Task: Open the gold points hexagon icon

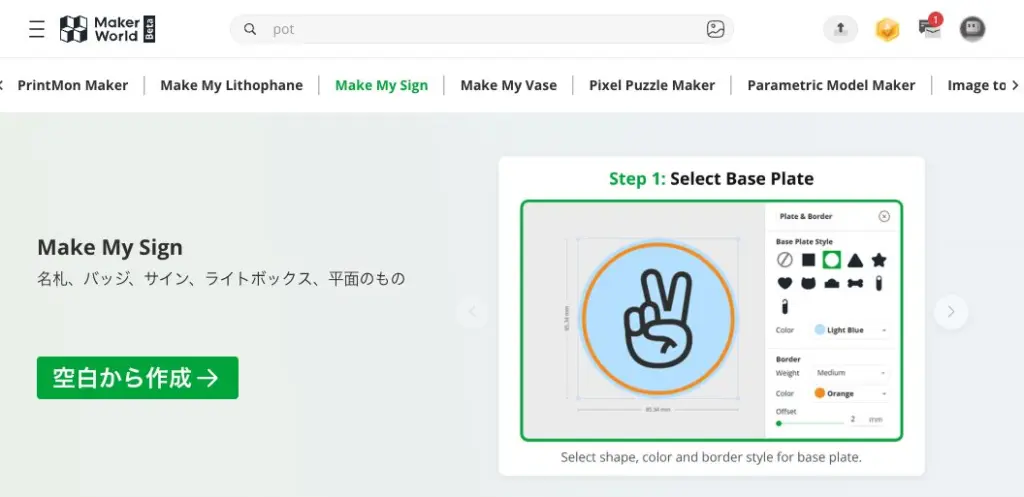Action: (x=887, y=29)
